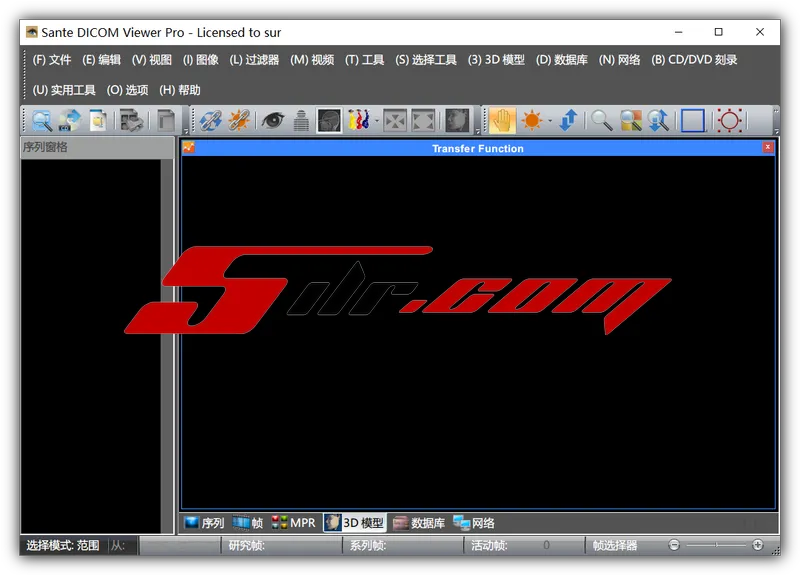Expand first toolbar overflow arrow near copy icon
This screenshot has width=800, height=575.
186,131
